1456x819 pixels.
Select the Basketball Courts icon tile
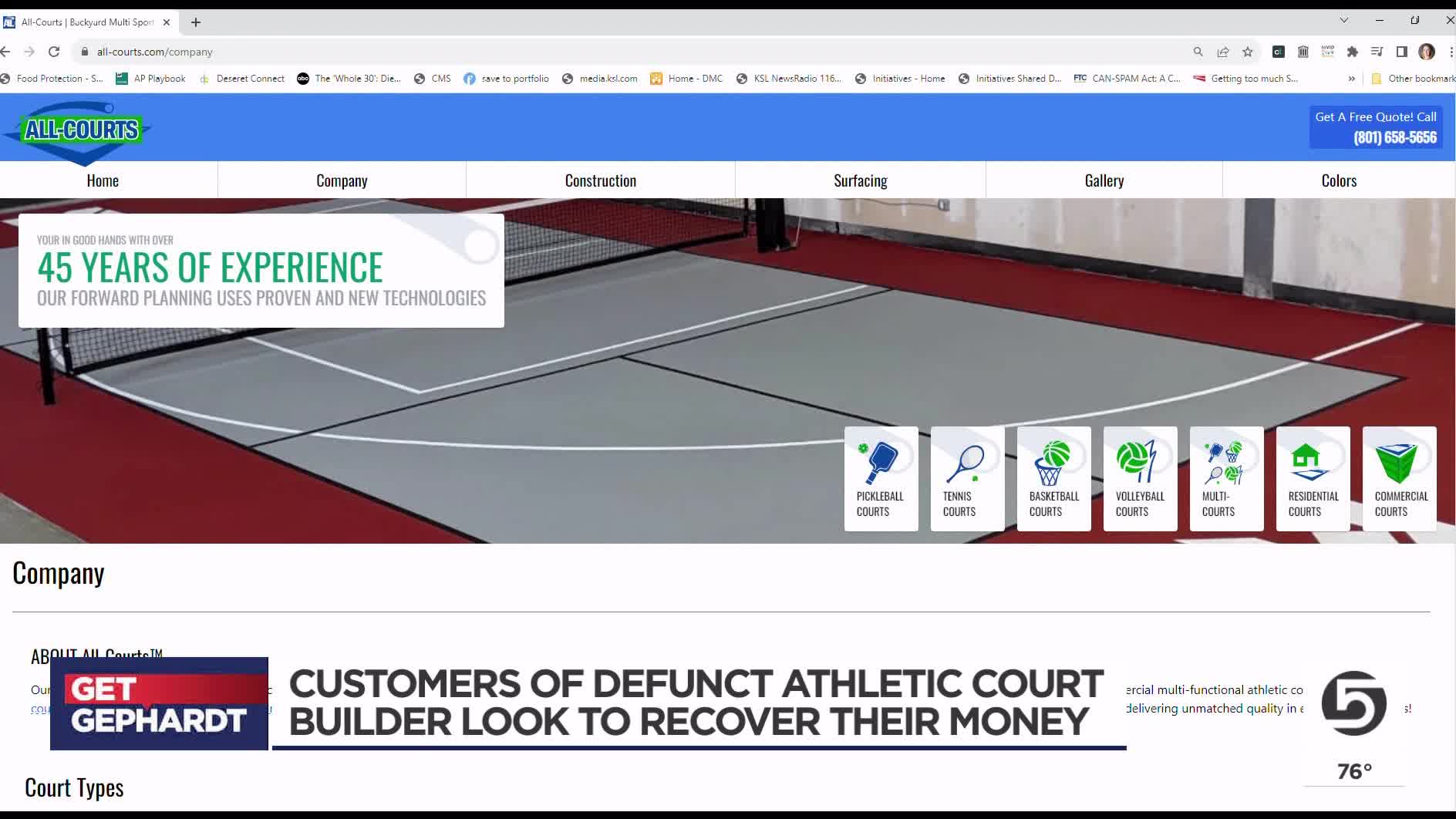click(1053, 478)
